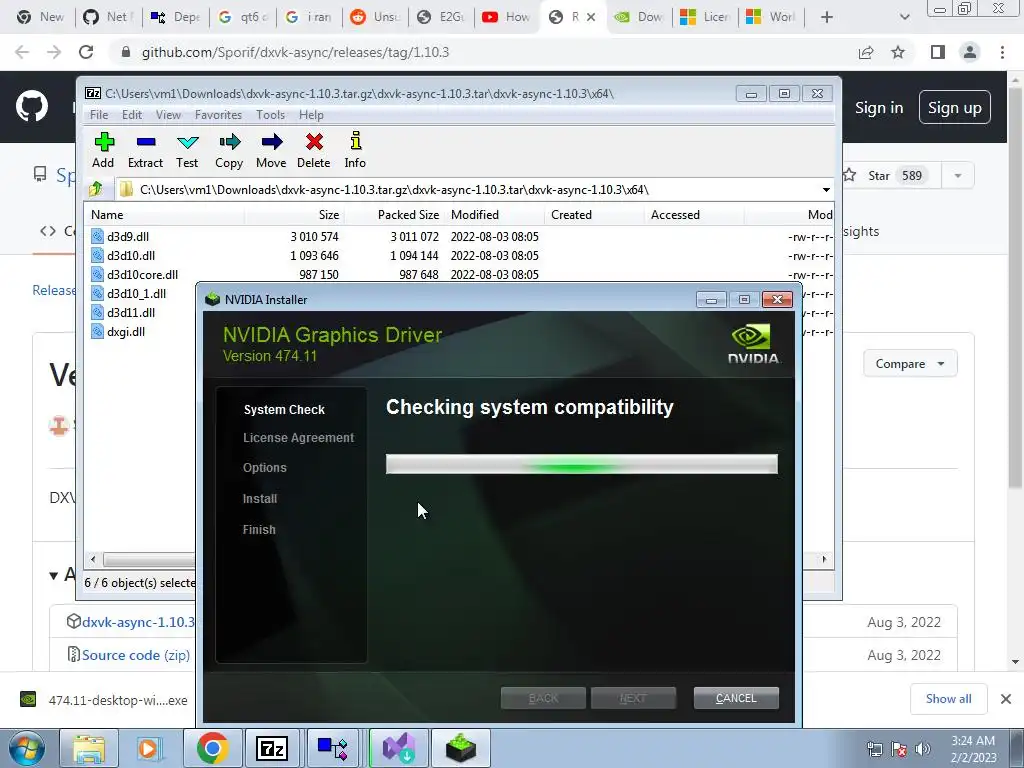
Task: Sort 7-Zip list by Name column
Action: [165, 215]
